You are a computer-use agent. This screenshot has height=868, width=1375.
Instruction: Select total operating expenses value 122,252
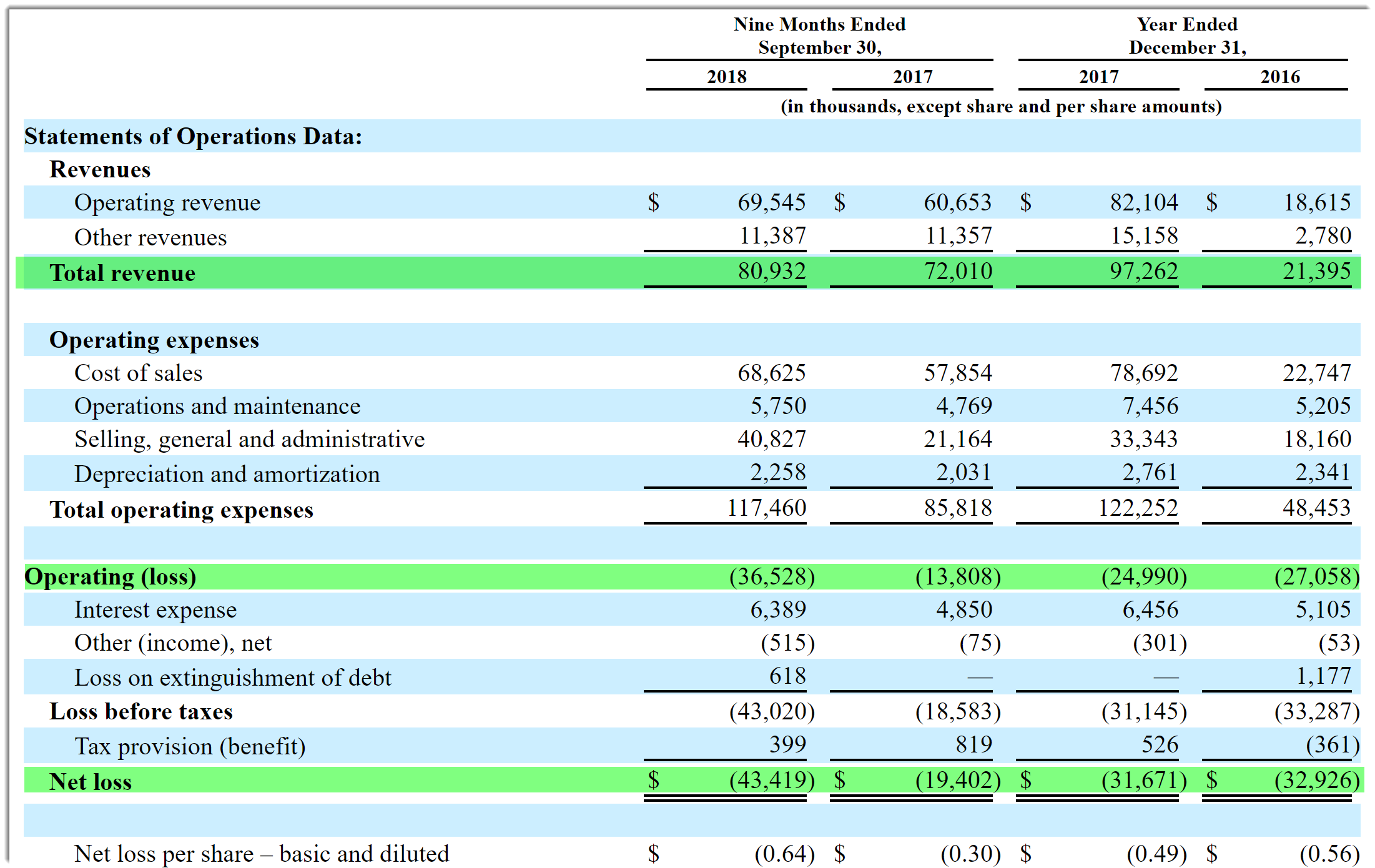click(x=1138, y=508)
